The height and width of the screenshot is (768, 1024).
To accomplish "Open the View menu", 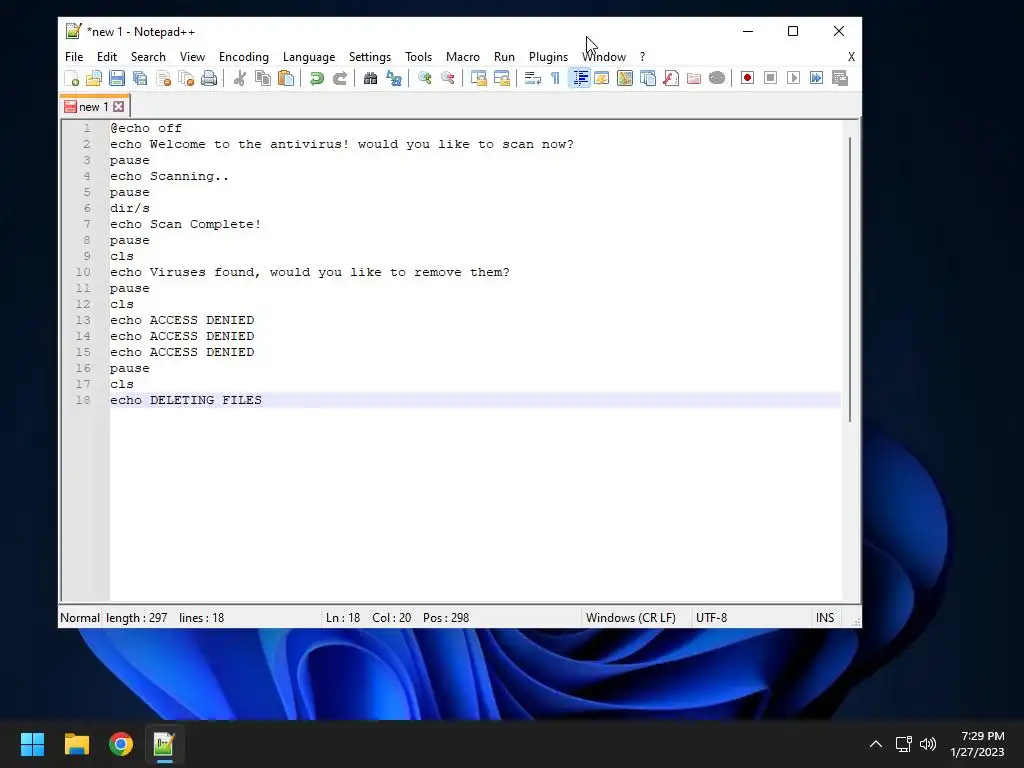I will [x=192, y=57].
